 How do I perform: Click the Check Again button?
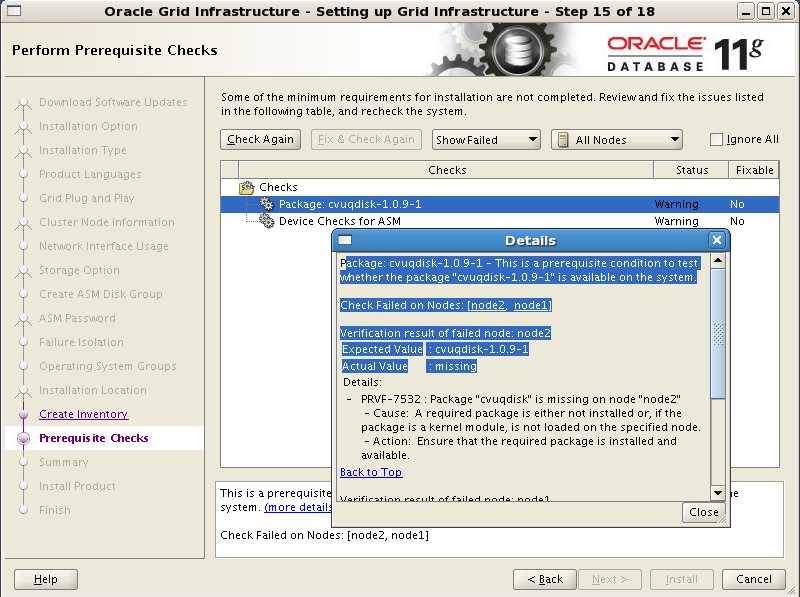coord(260,139)
